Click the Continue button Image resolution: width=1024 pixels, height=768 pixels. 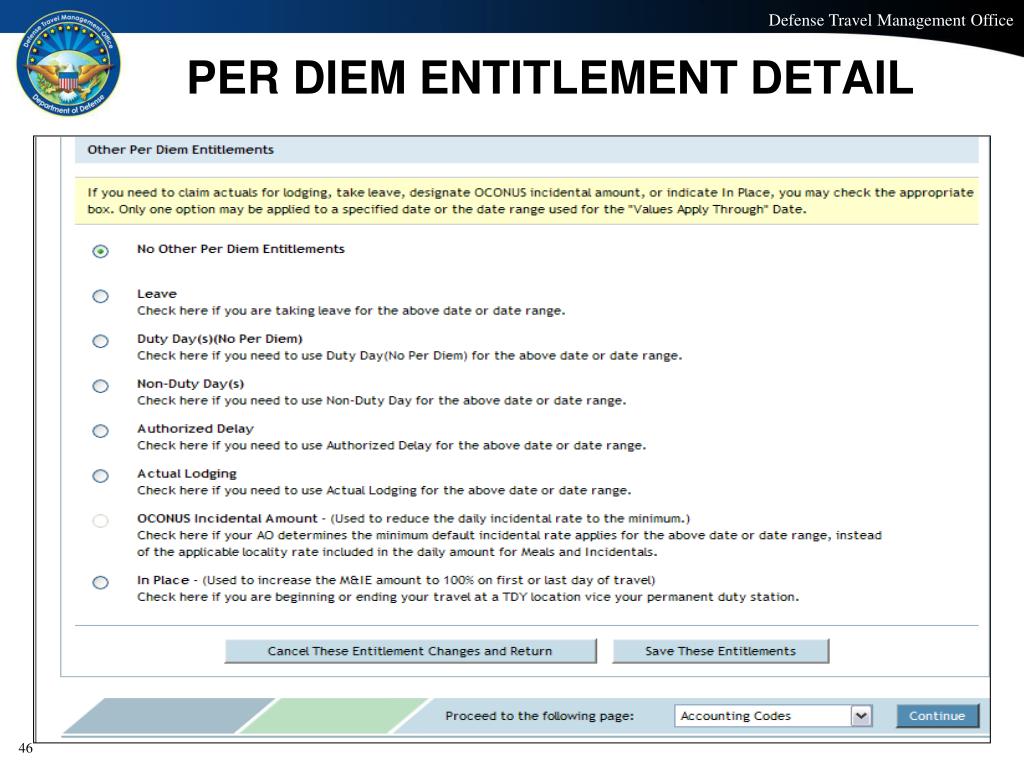coord(937,716)
